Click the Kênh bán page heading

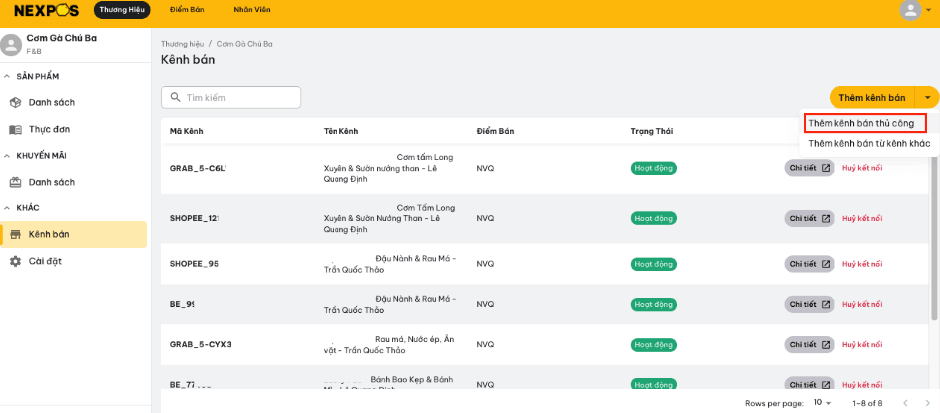pos(188,60)
